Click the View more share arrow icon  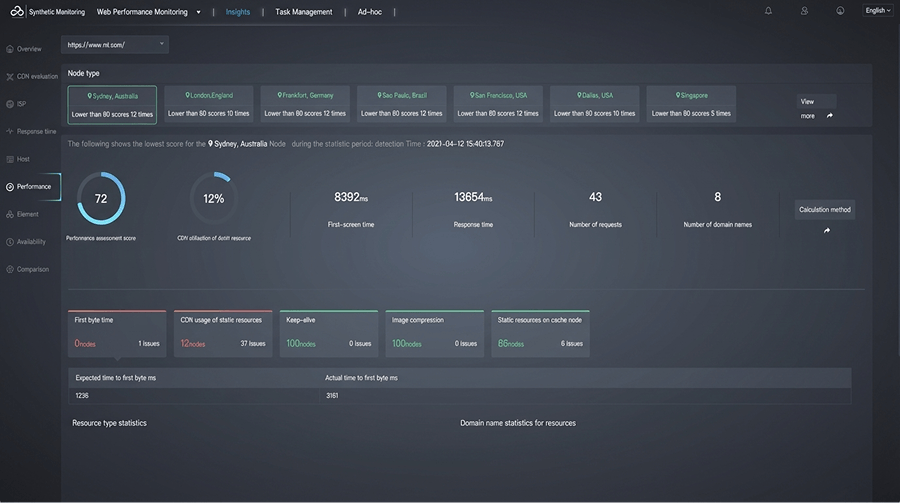click(x=829, y=116)
